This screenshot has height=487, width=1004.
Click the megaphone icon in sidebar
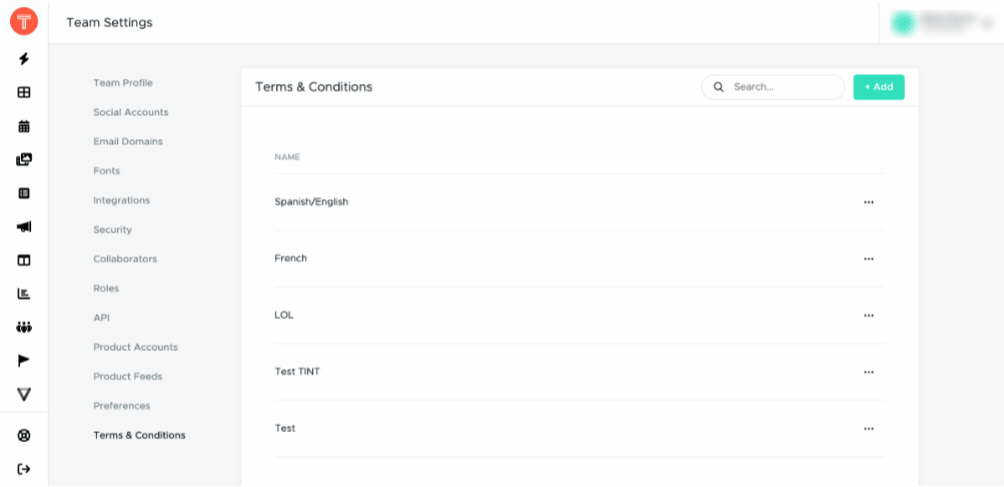(24, 227)
